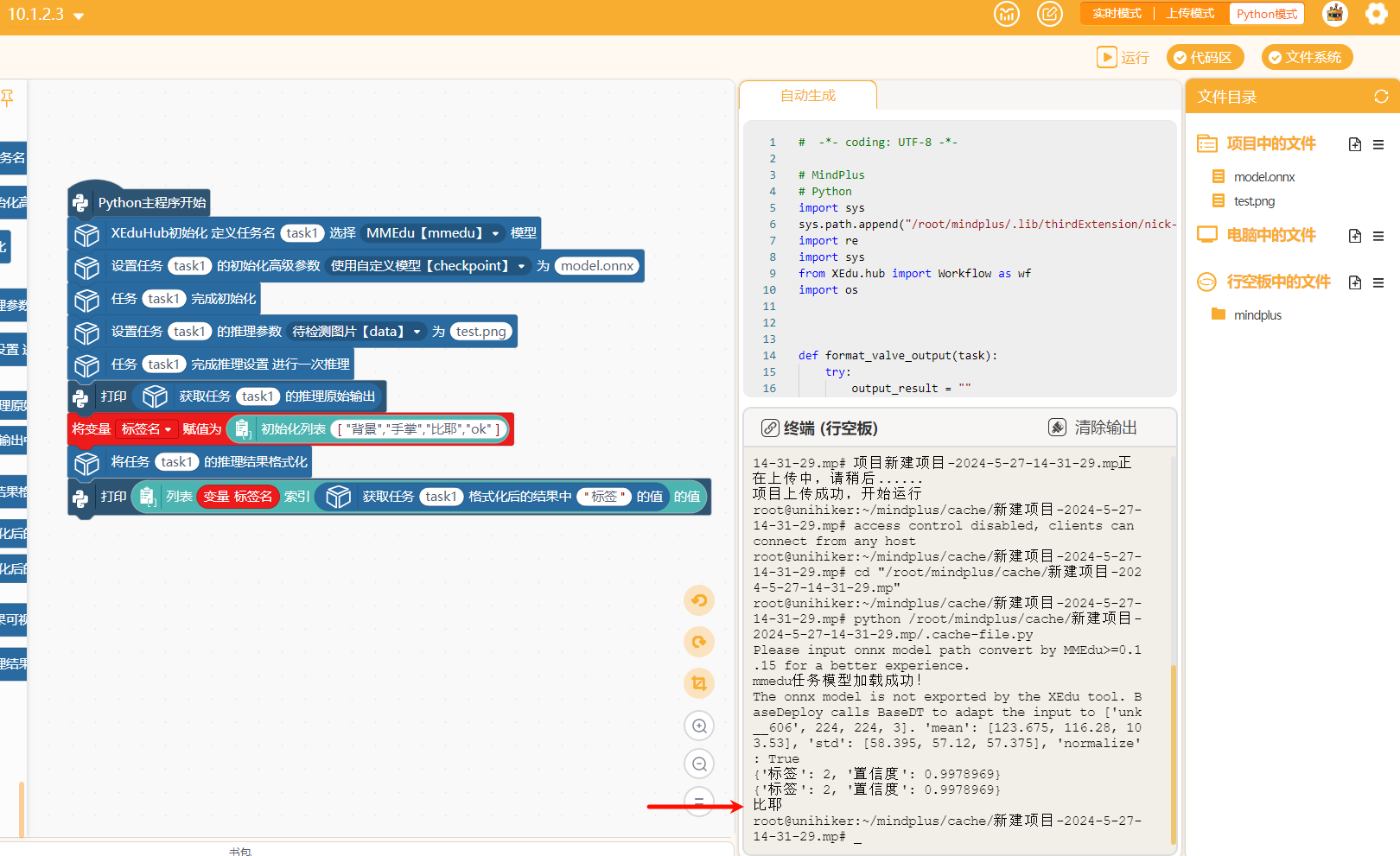Image resolution: width=1400 pixels, height=856 pixels.
Task: Click the cube icon on 将任务 格式化 block
Action: [86, 463]
